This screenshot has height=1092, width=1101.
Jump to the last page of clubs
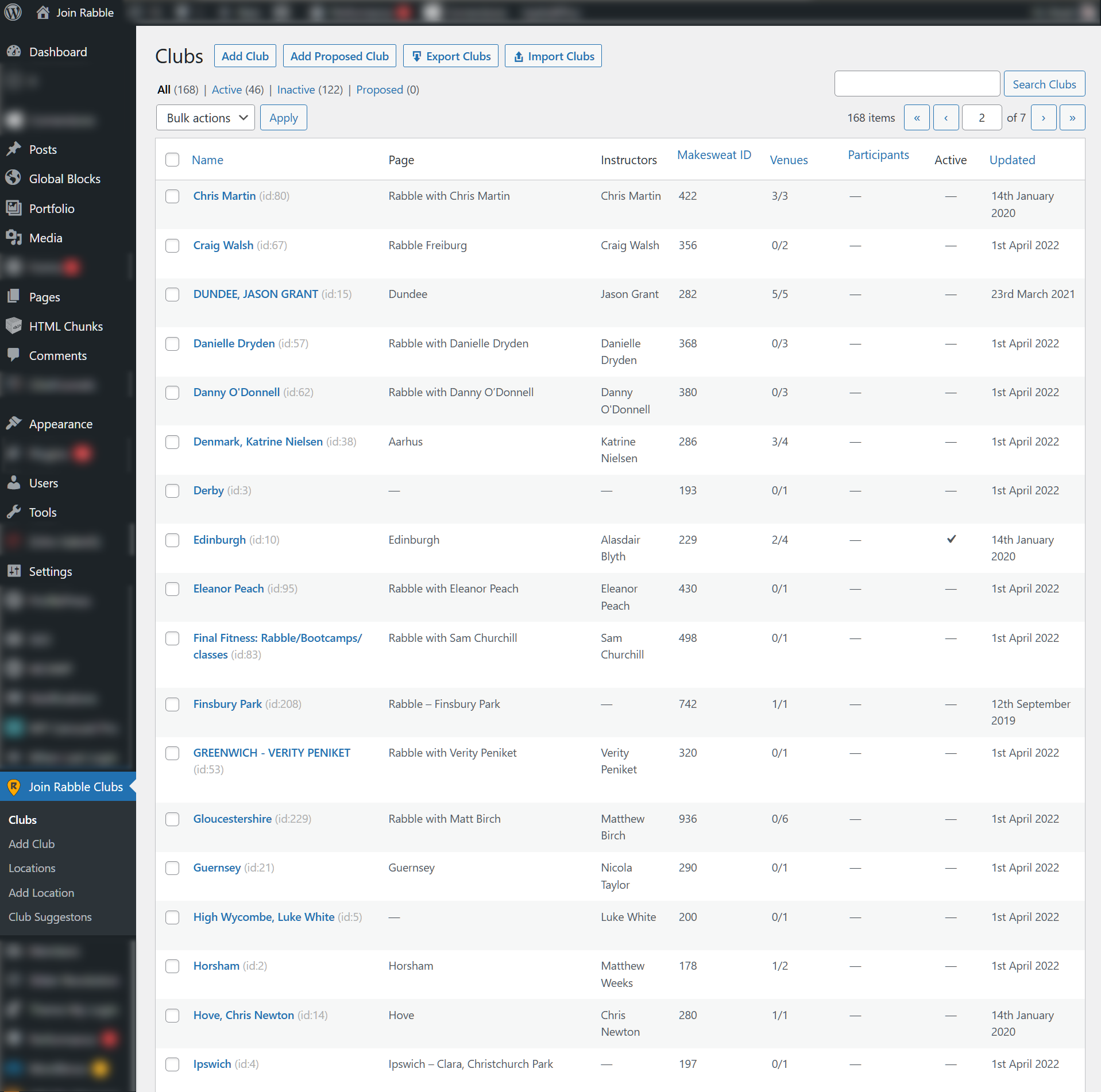(1072, 118)
